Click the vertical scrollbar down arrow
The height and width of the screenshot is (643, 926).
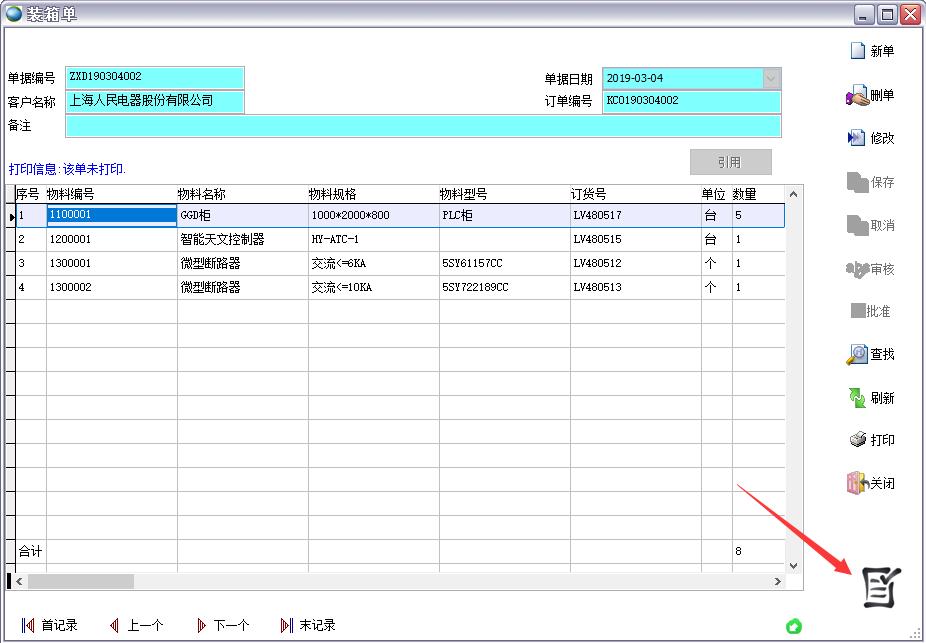point(794,566)
